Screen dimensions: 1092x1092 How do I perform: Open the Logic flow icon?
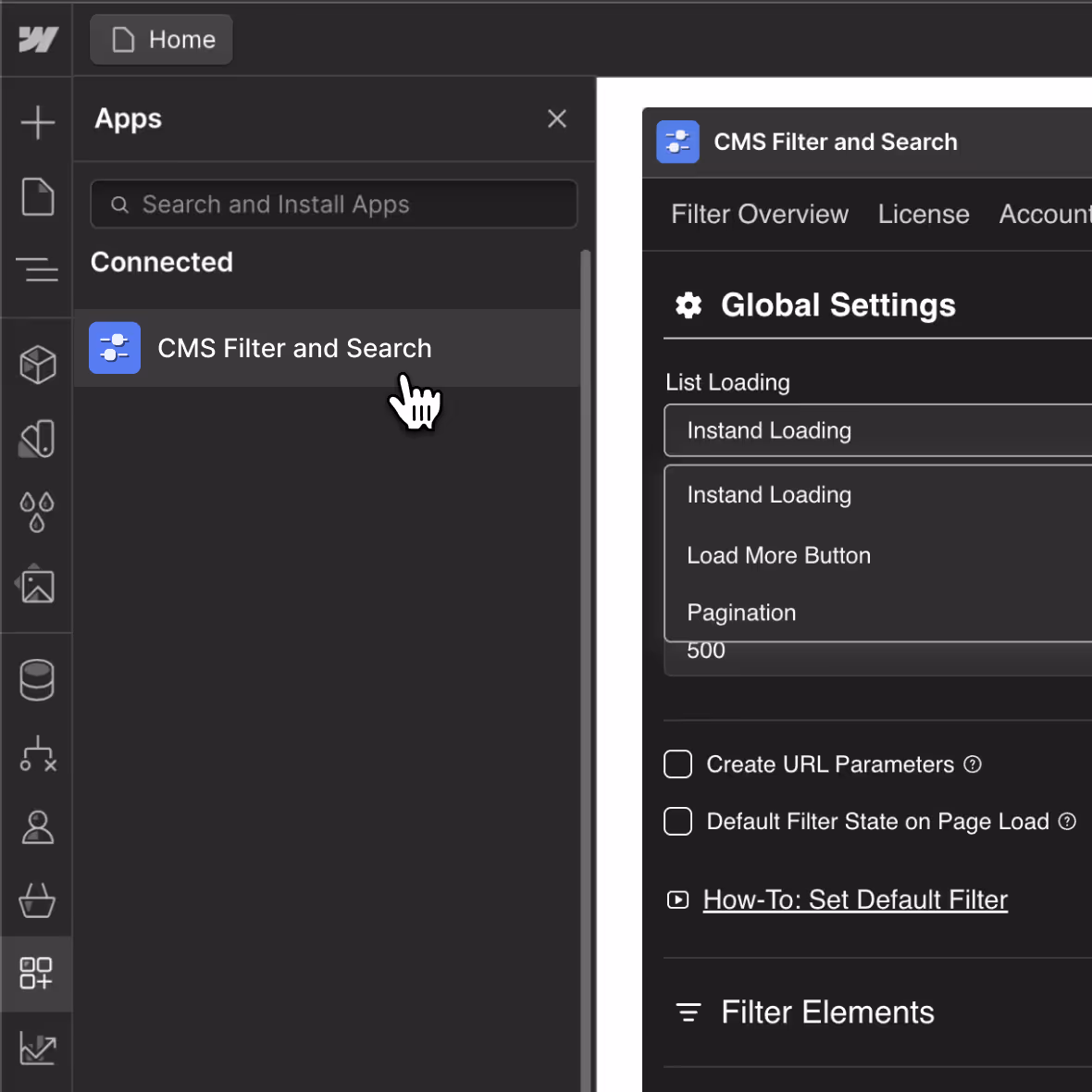pos(38,754)
